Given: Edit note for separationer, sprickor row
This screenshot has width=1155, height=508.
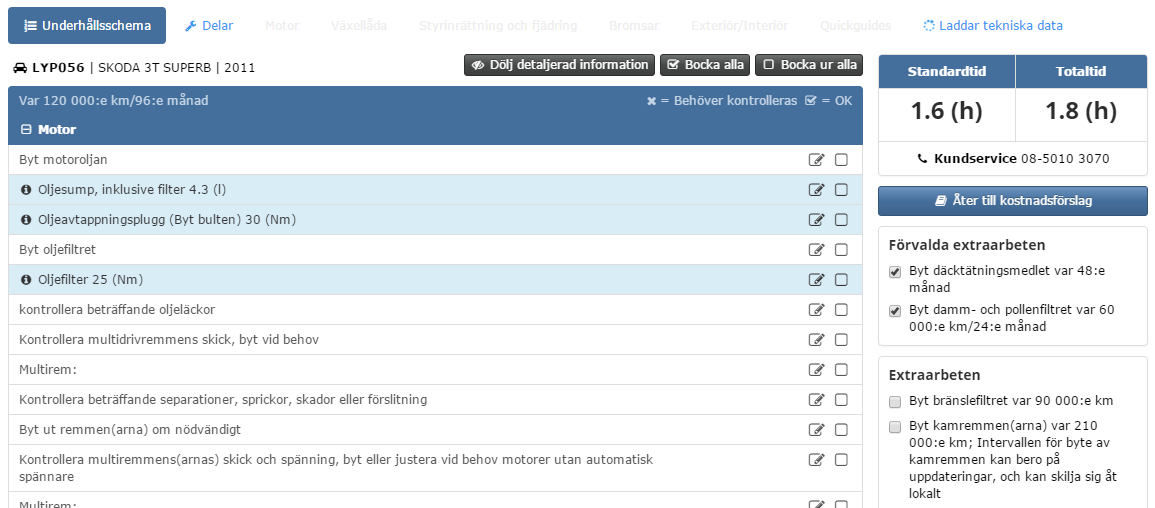Looking at the screenshot, I should [x=816, y=400].
